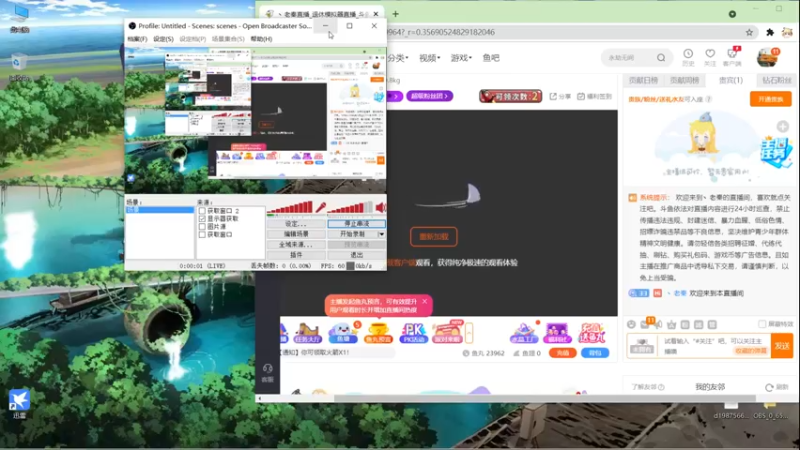Mute the desktop speaker icon in OBS

pos(381,207)
